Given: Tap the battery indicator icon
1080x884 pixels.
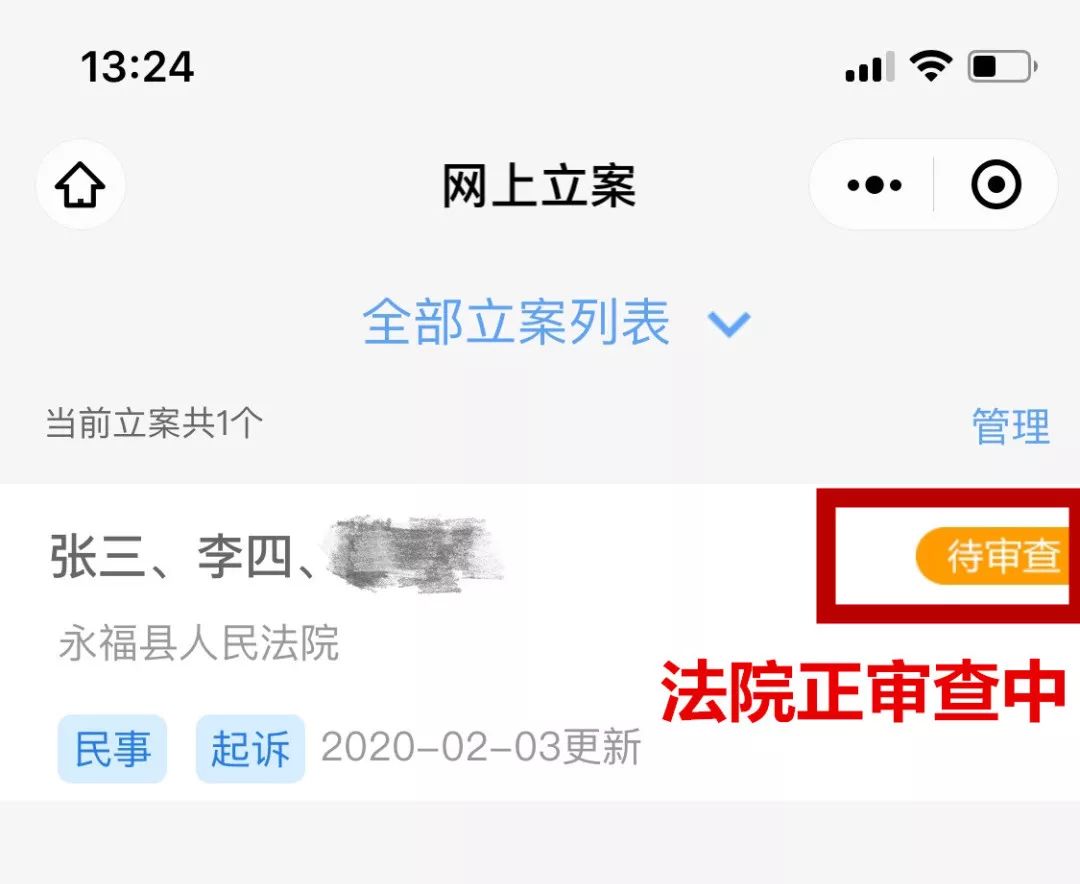Looking at the screenshot, I should click(x=1002, y=67).
